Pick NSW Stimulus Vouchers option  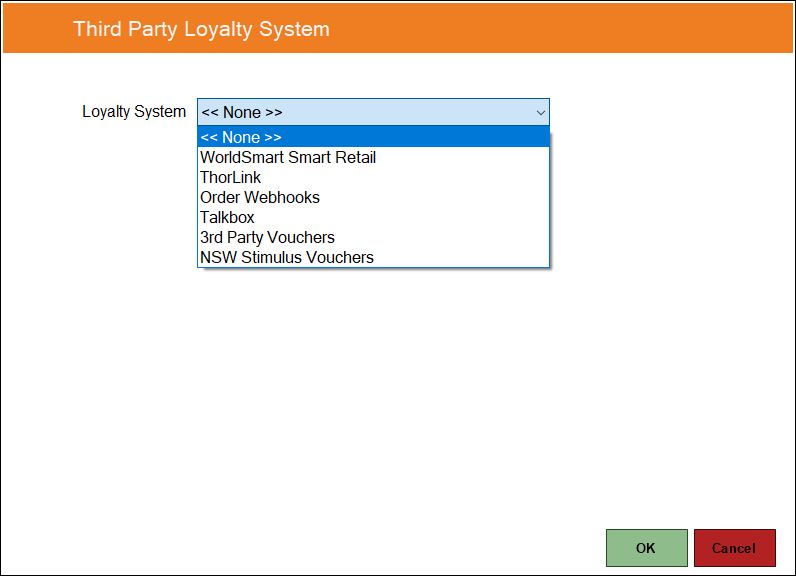(x=373, y=257)
